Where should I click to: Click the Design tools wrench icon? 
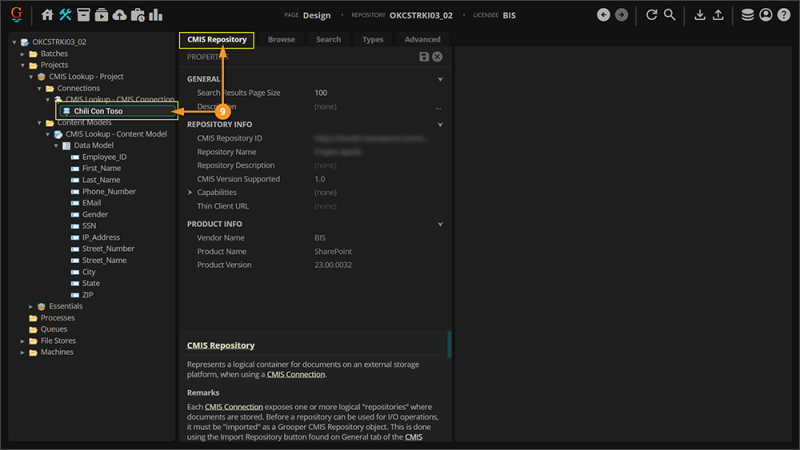pyautogui.click(x=66, y=15)
